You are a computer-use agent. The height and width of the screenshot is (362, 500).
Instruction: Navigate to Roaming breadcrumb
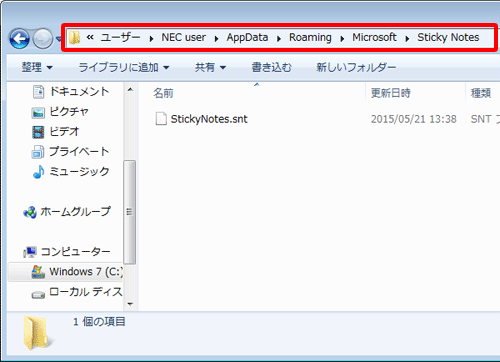[310, 37]
